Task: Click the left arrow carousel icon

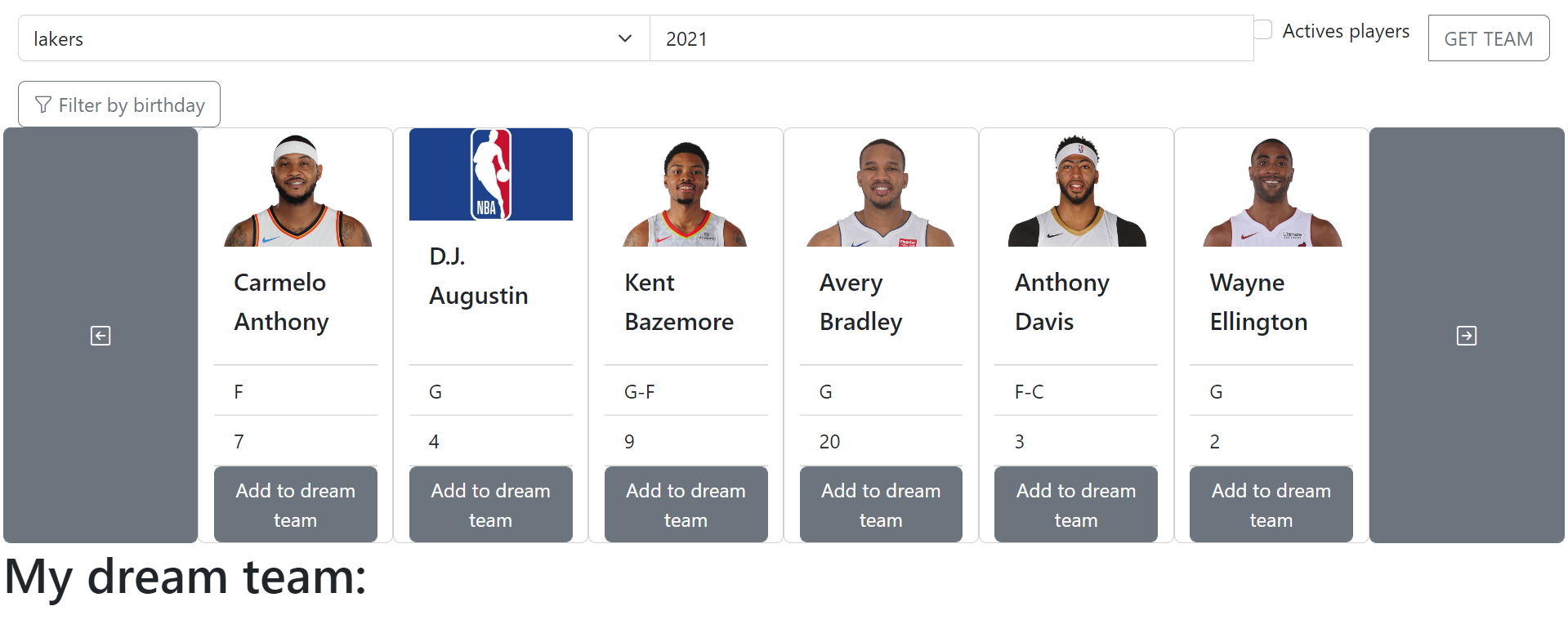Action: 100,335
